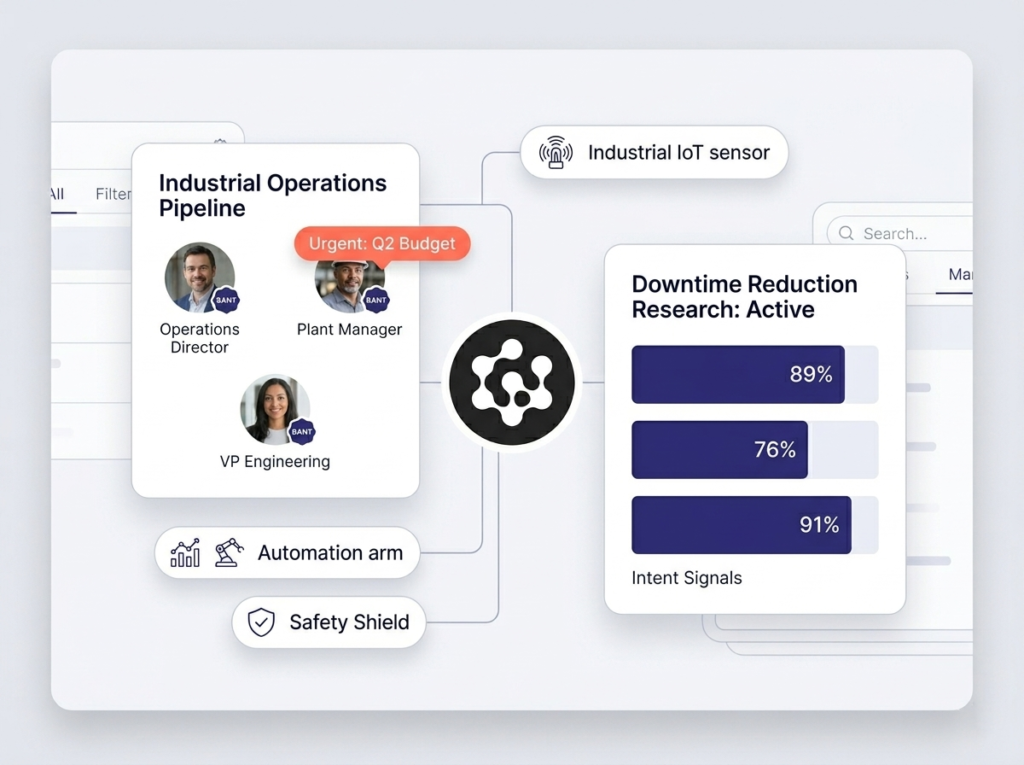Click the Plant Manager BANT badge

(x=376, y=300)
